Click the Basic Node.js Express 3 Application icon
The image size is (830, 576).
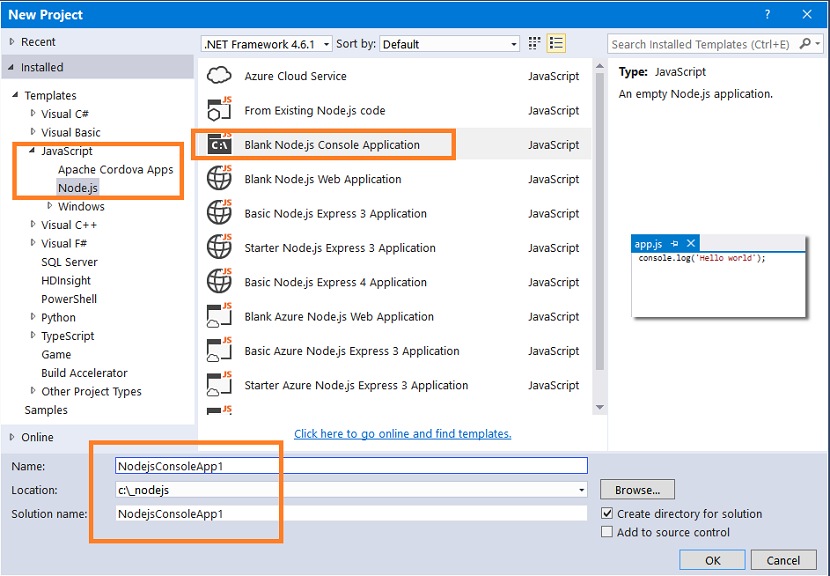click(x=219, y=213)
